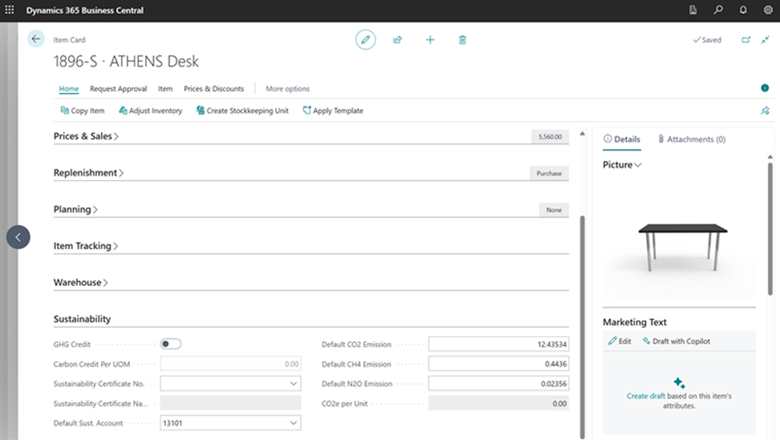The width and height of the screenshot is (780, 440).
Task: Open the notifications bell
Action: click(x=743, y=10)
